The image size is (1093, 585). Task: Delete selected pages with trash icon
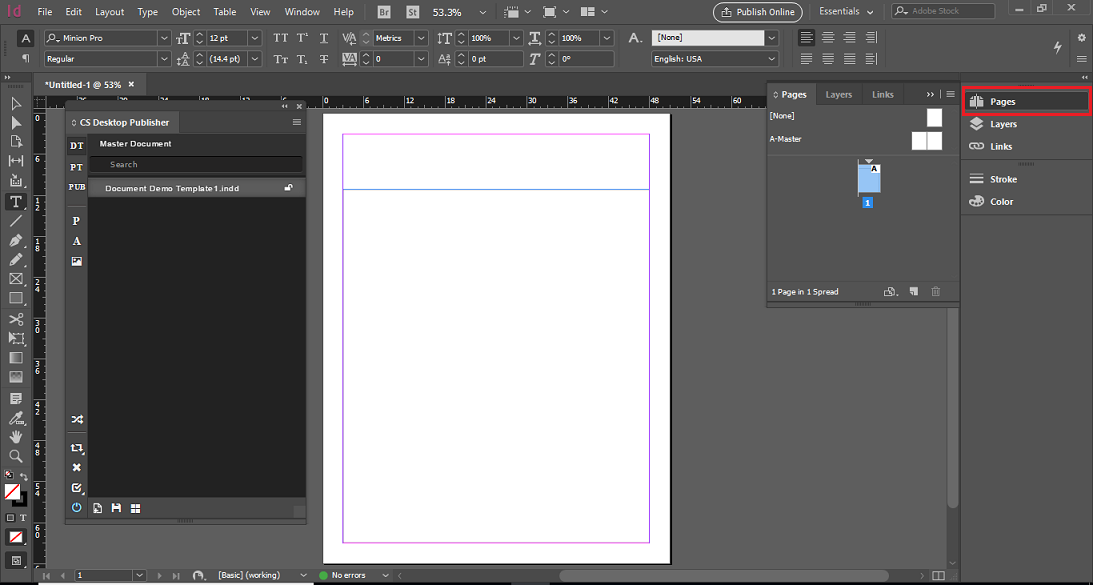tap(936, 291)
